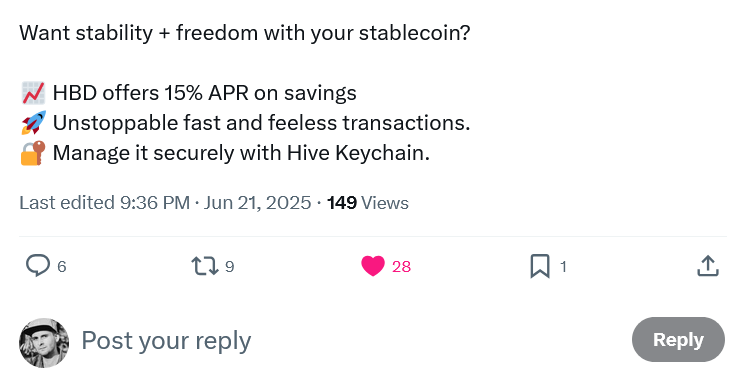743x386 pixels.
Task: Click the repost arrows icon
Action: pyautogui.click(x=205, y=266)
